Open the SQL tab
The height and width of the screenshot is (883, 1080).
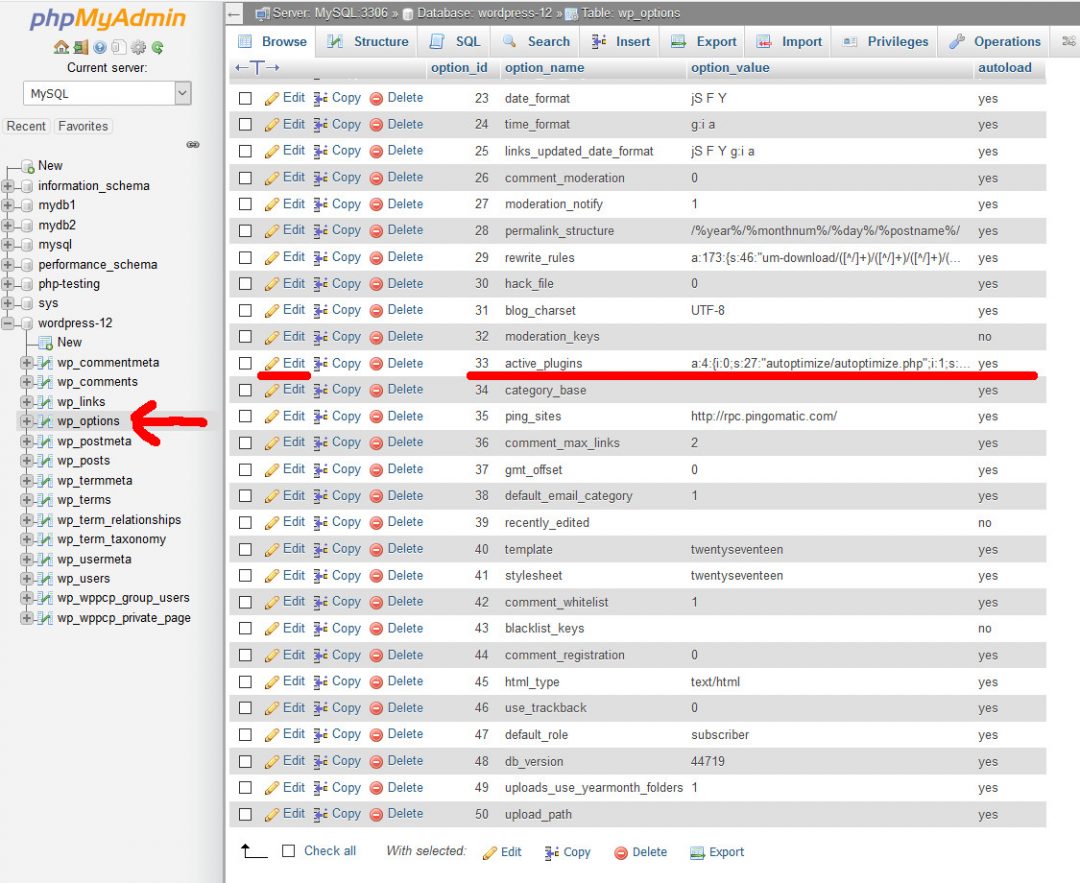coord(455,41)
